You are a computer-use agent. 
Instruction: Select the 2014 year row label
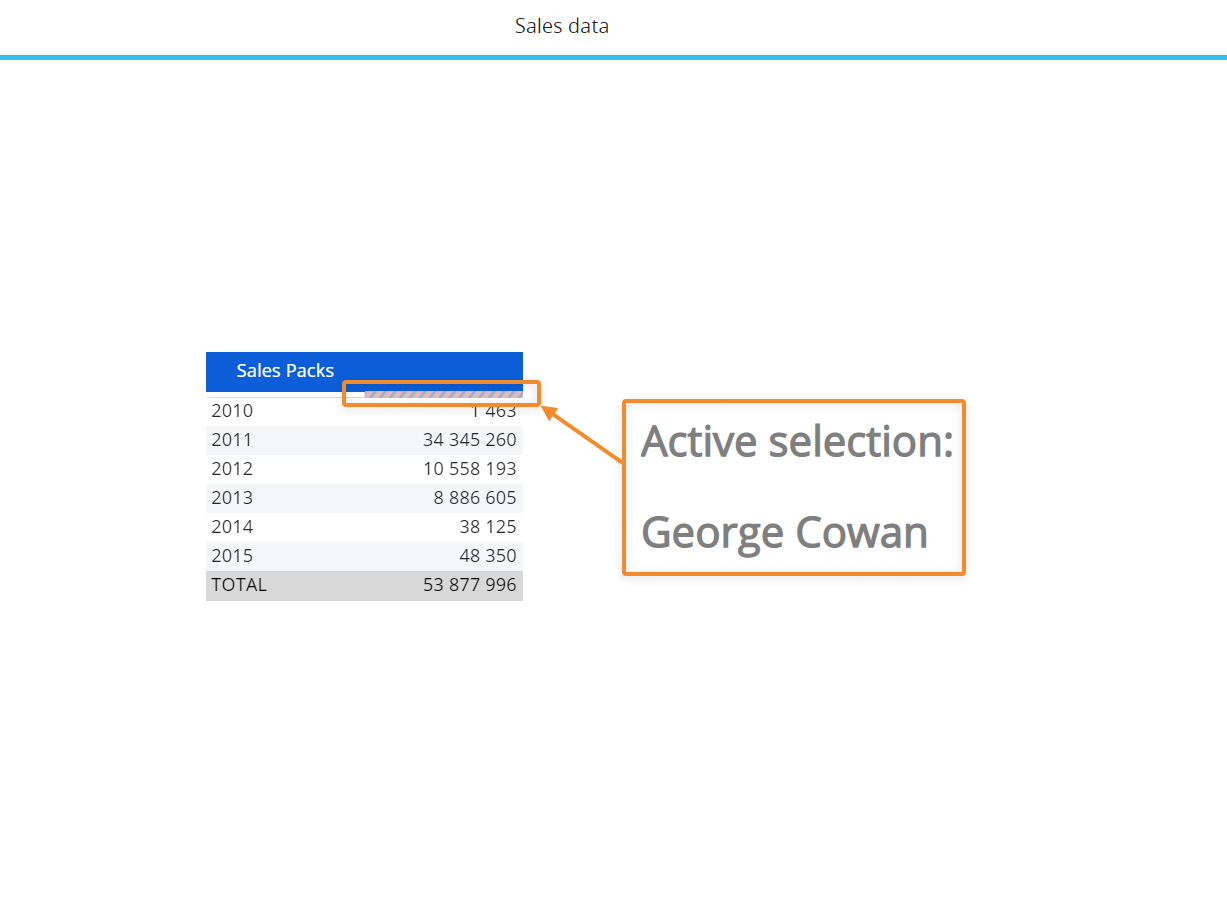[x=232, y=527]
